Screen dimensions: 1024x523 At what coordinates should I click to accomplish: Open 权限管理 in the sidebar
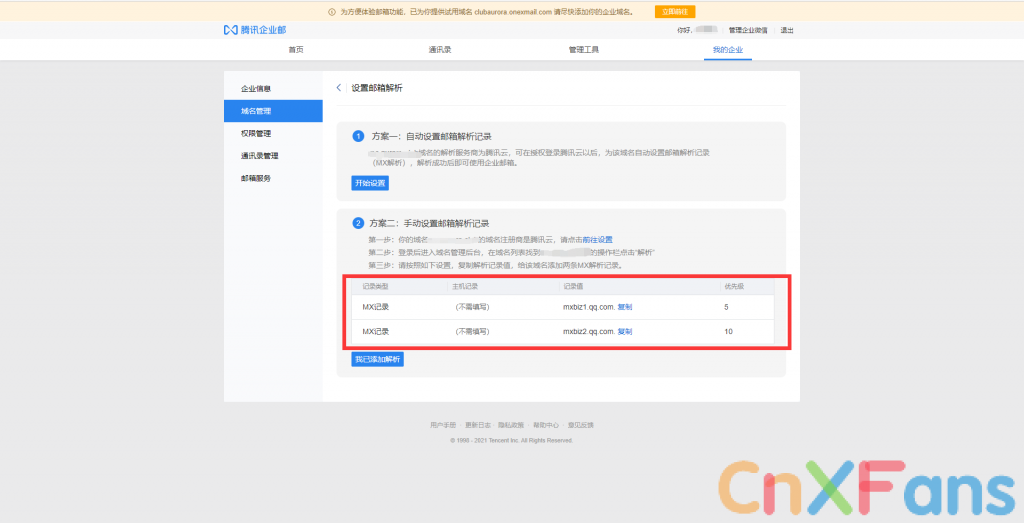click(x=256, y=133)
